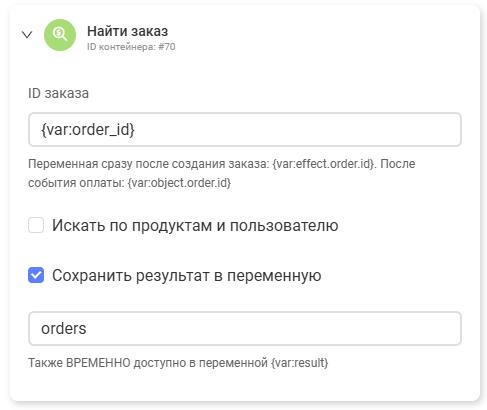Screen dimensions: 487x410
Task: Click the word ВРЕМЕННО in the hint
Action: pyautogui.click(x=98, y=363)
